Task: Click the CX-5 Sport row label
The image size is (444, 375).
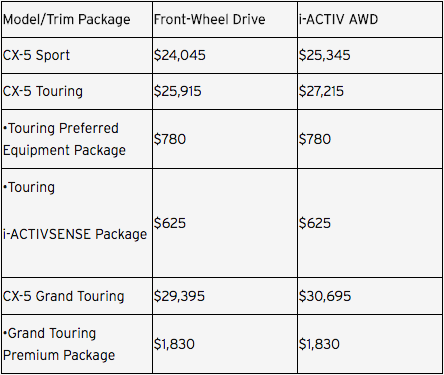Action: coord(77,55)
